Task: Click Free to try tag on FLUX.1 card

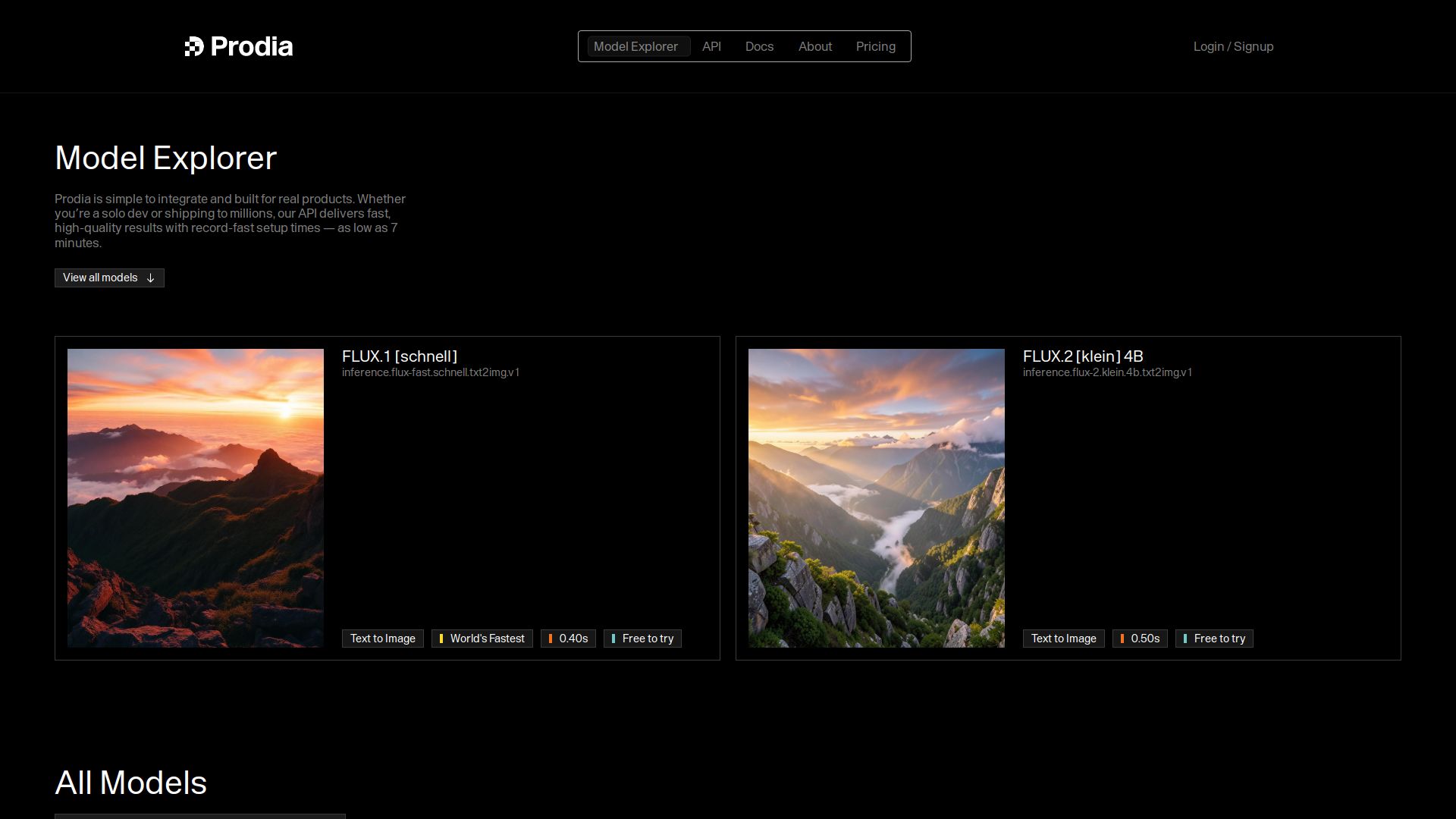Action: 643,639
